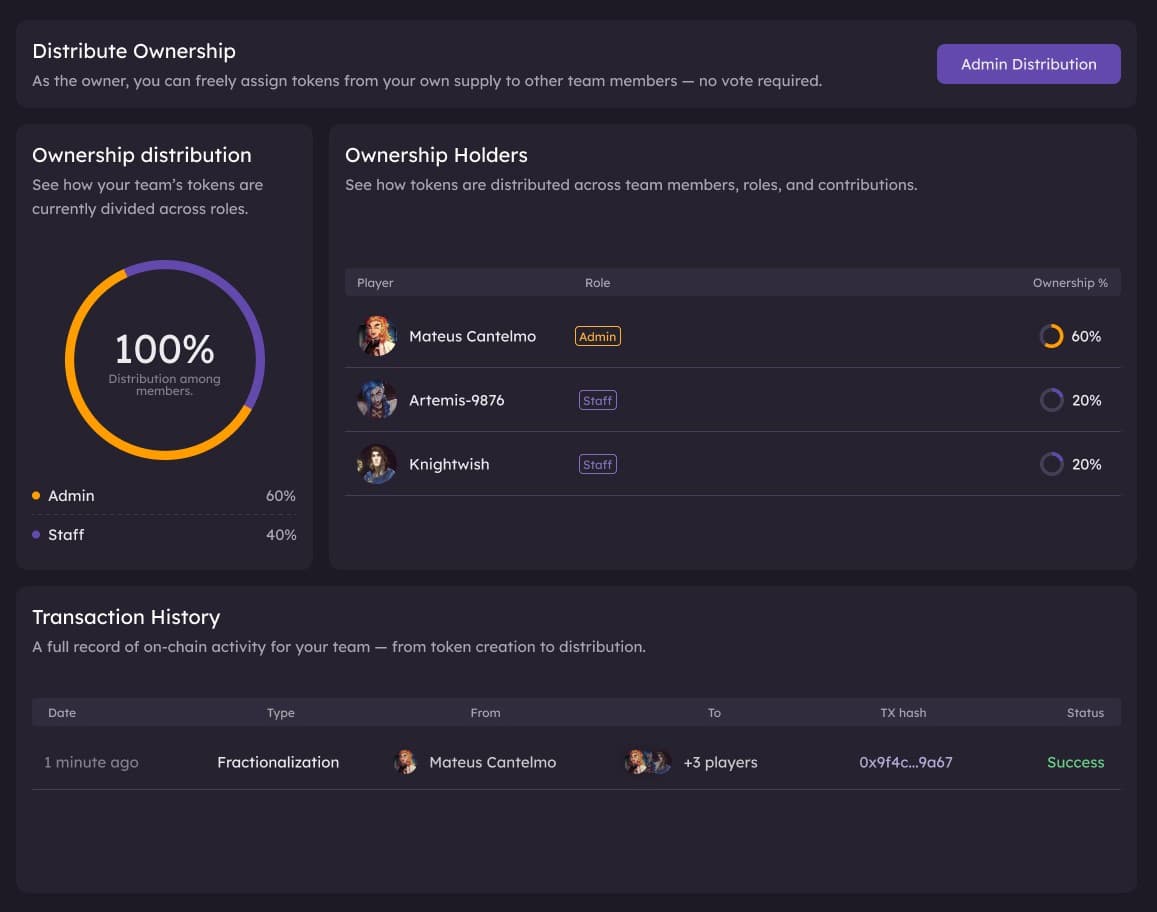Screen dimensions: 1157x912
Task: Click the 20% ownership ring for Knightwish
Action: (1051, 464)
